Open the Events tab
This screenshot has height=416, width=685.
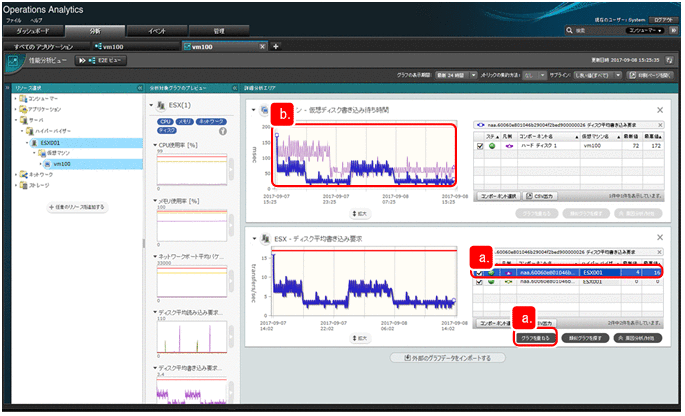tap(156, 31)
